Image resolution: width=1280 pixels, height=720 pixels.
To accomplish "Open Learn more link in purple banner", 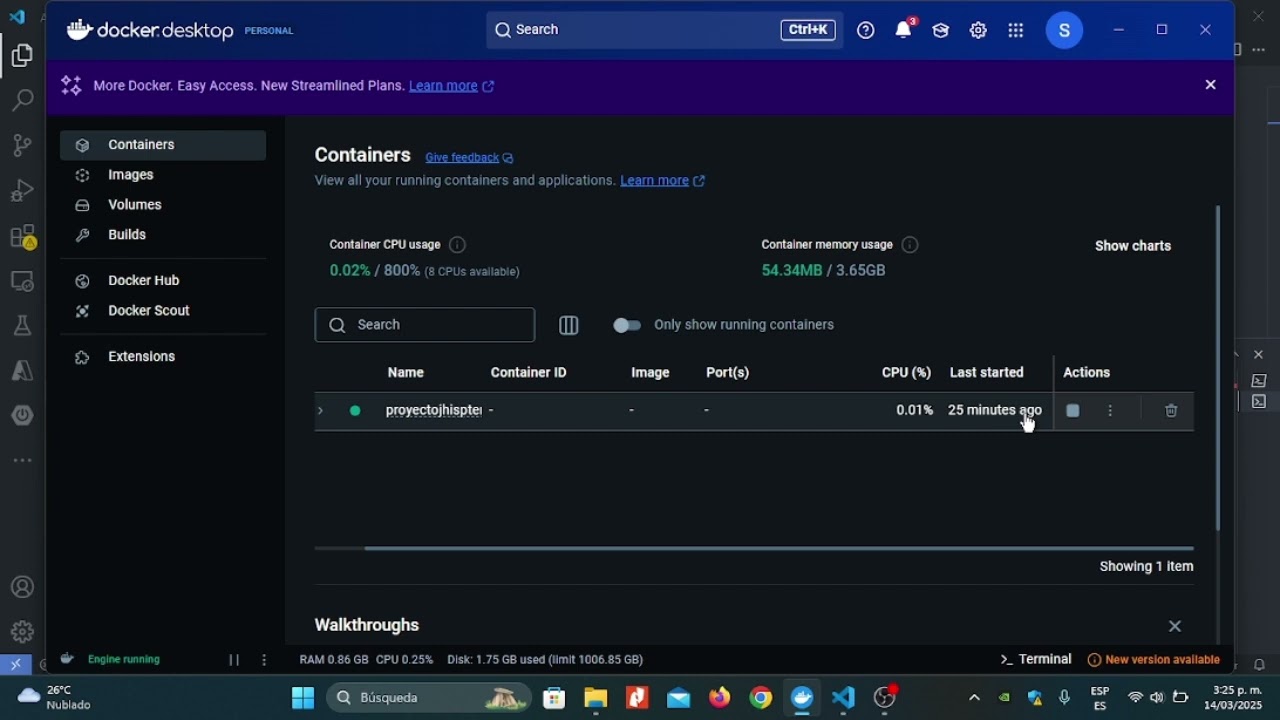I will [451, 86].
